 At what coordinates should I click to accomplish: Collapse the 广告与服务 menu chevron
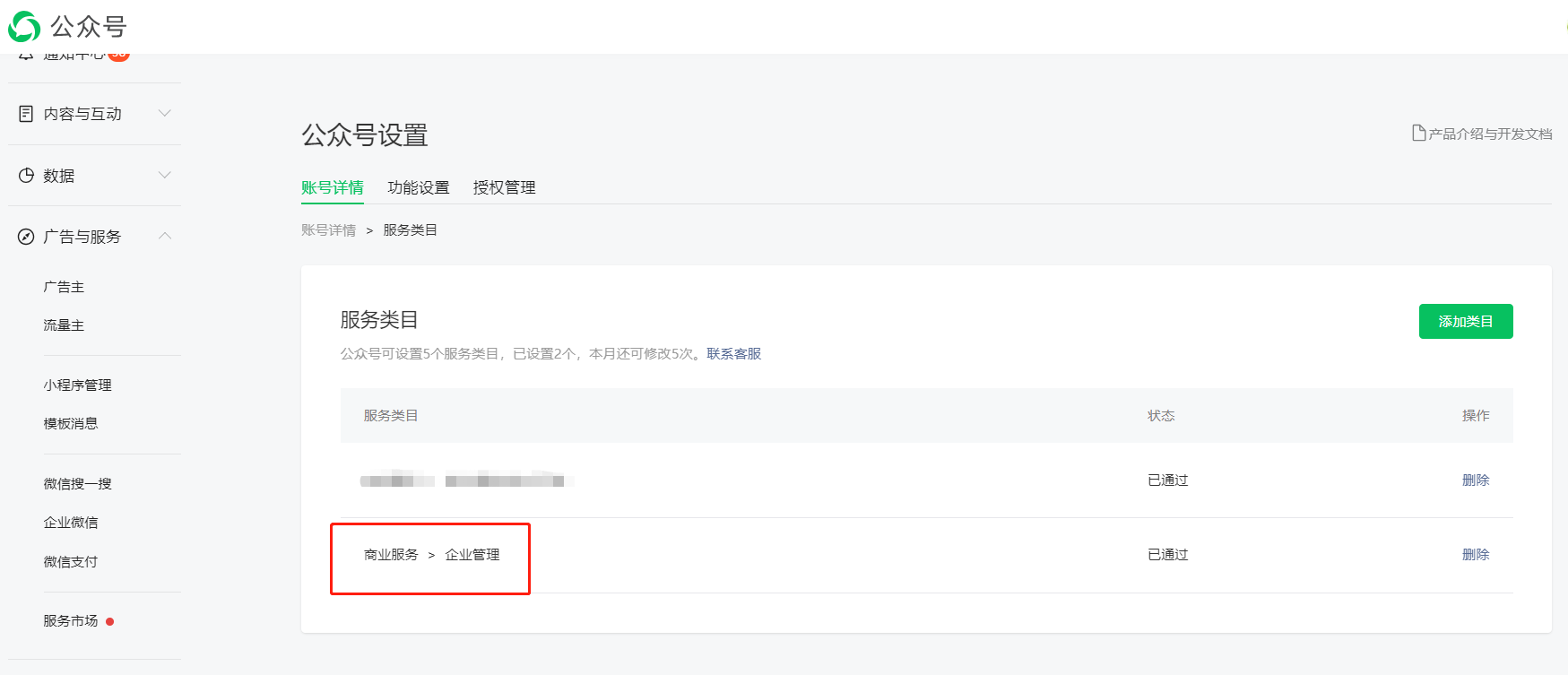[x=165, y=236]
